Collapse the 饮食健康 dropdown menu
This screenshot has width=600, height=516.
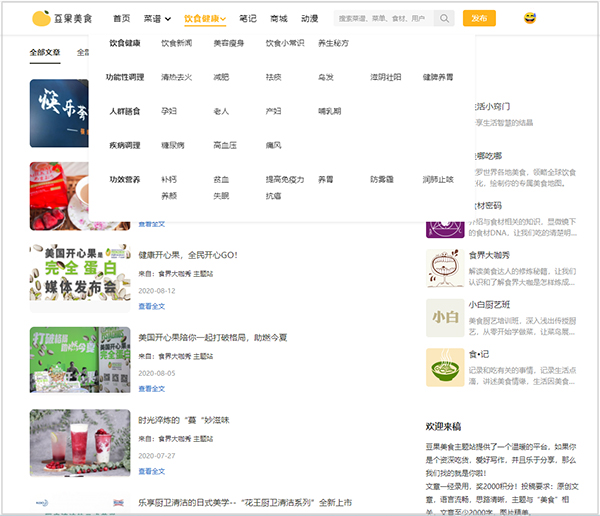point(206,18)
